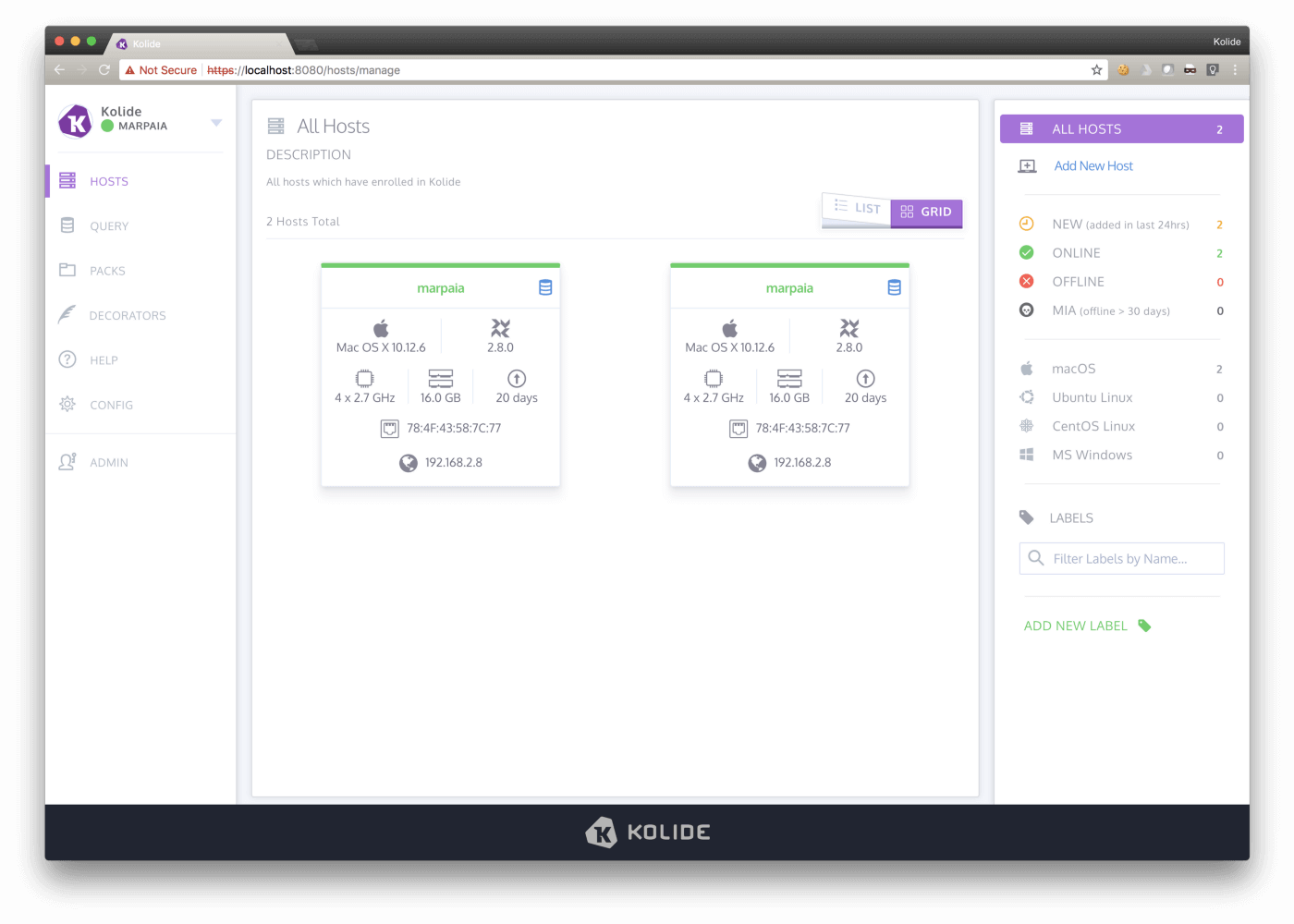Image resolution: width=1294 pixels, height=924 pixels.
Task: Click the osquery icon showing version 2.8.0
Action: [500, 328]
